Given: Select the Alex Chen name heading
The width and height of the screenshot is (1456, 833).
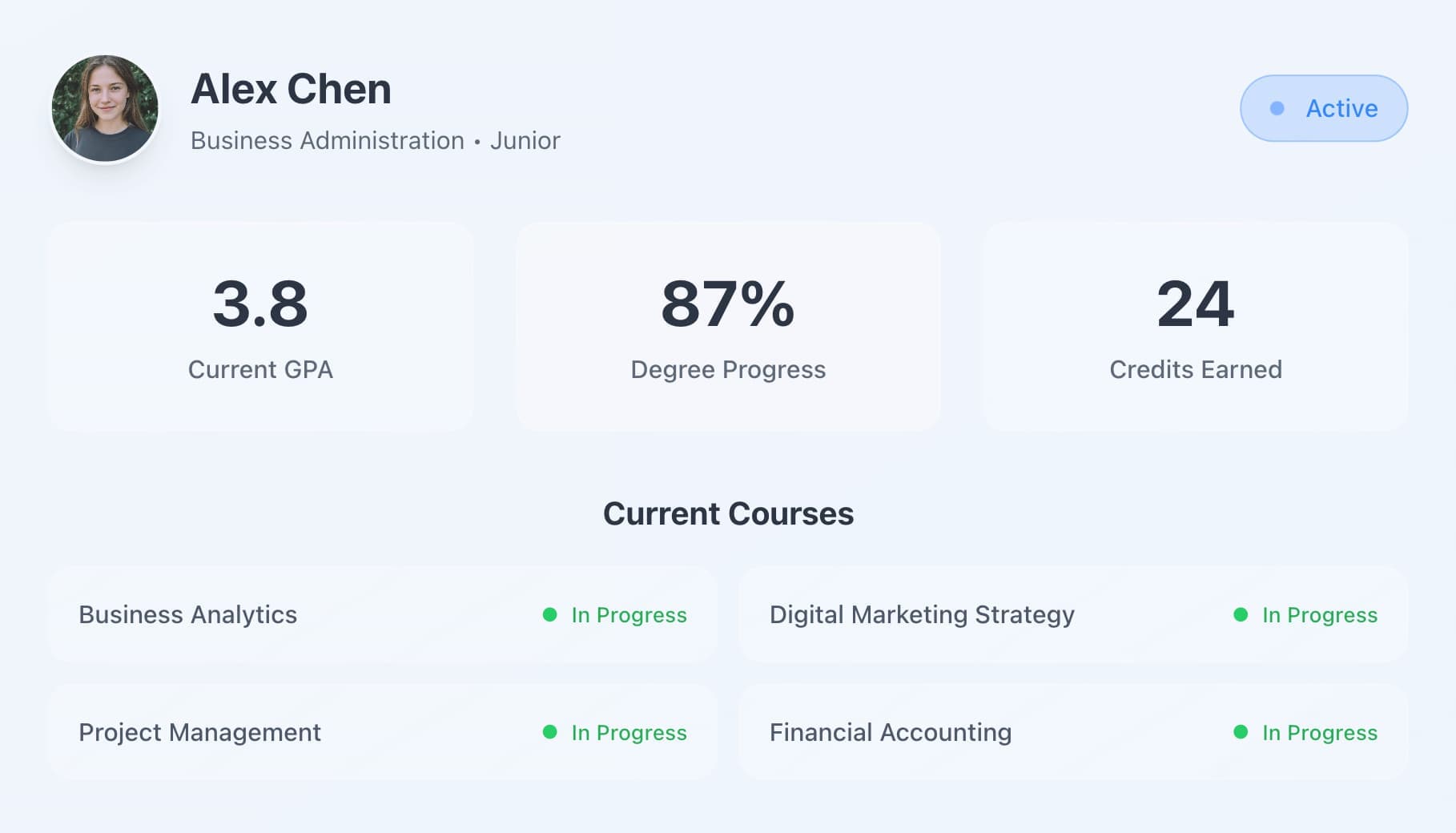Looking at the screenshot, I should pos(291,88).
